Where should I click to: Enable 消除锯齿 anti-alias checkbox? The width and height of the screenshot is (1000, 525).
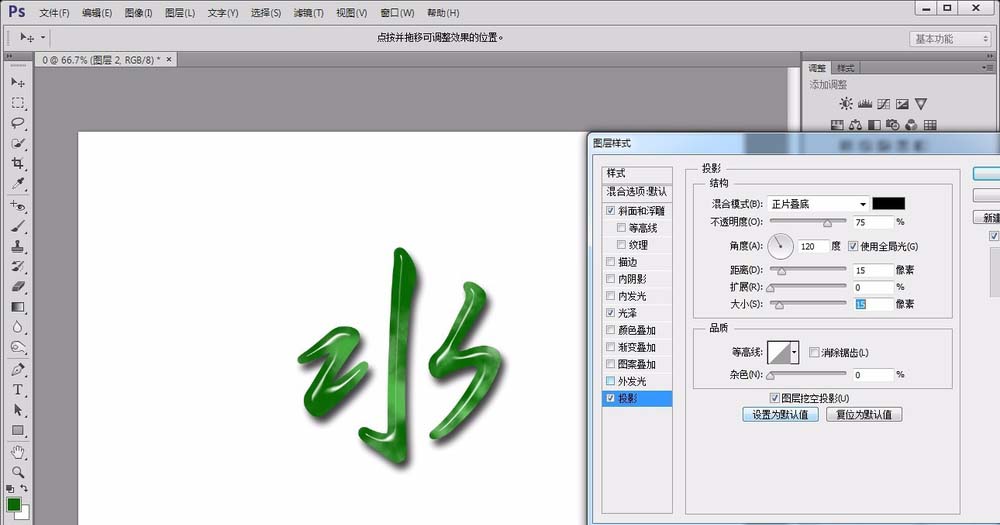pyautogui.click(x=814, y=352)
